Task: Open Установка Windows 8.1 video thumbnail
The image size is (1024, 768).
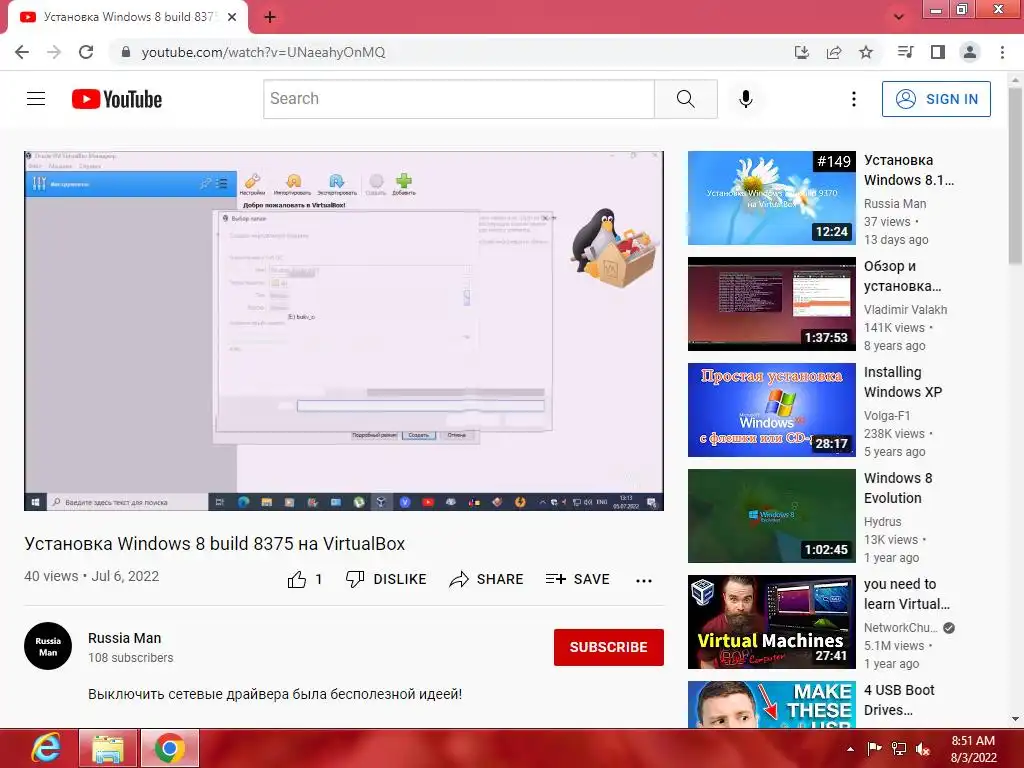Action: click(771, 198)
